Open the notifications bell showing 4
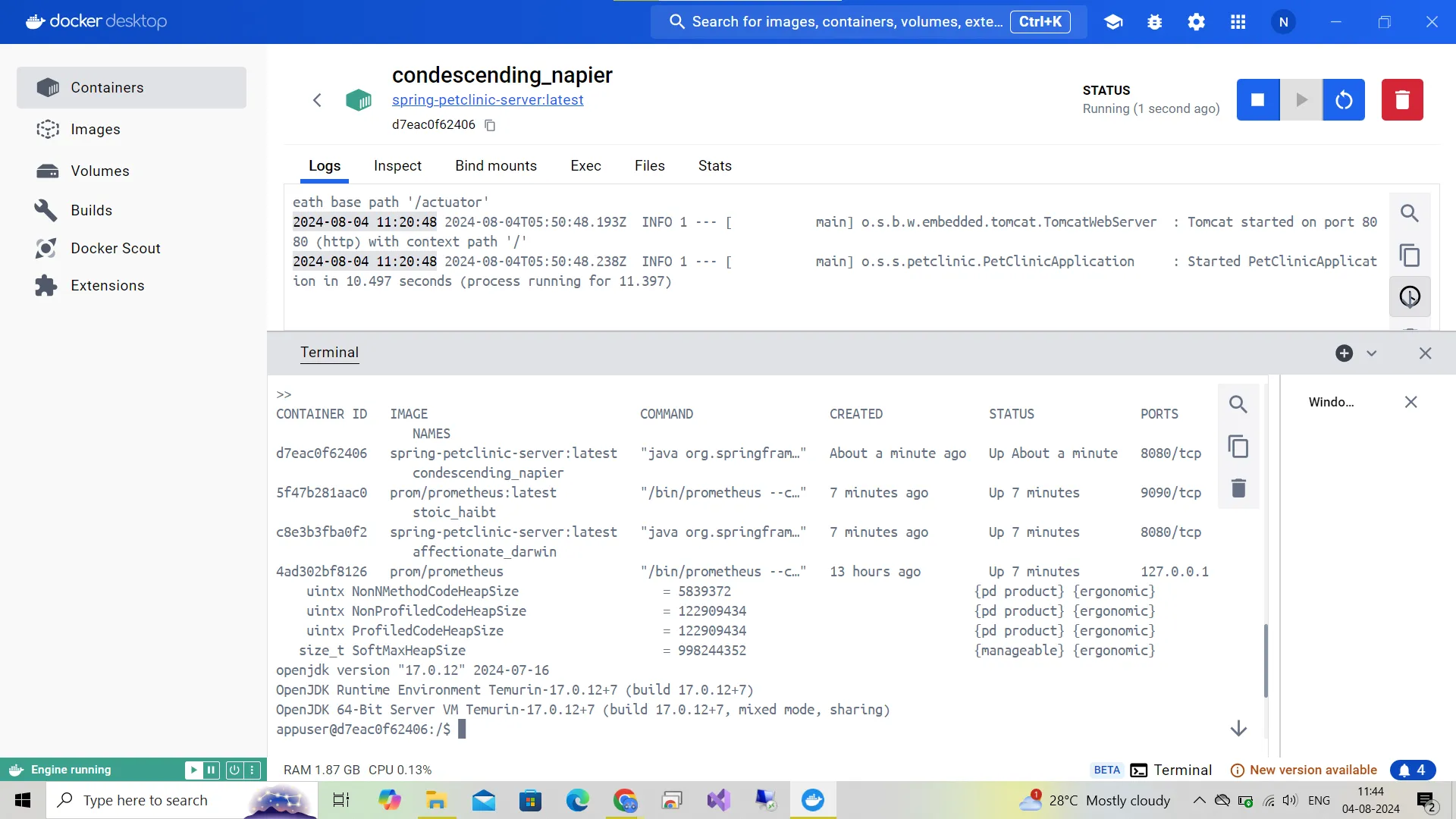 pos(1413,770)
